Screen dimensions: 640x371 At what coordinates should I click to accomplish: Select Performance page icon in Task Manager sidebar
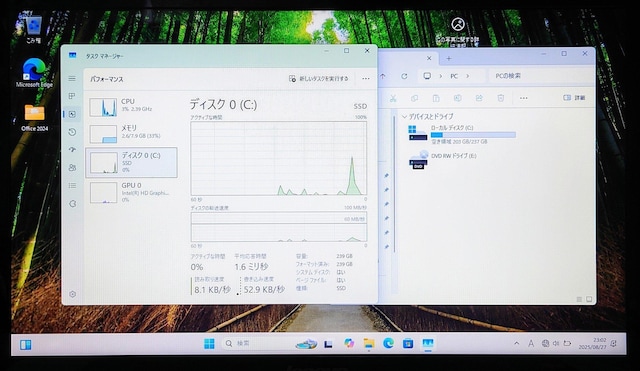(72, 114)
